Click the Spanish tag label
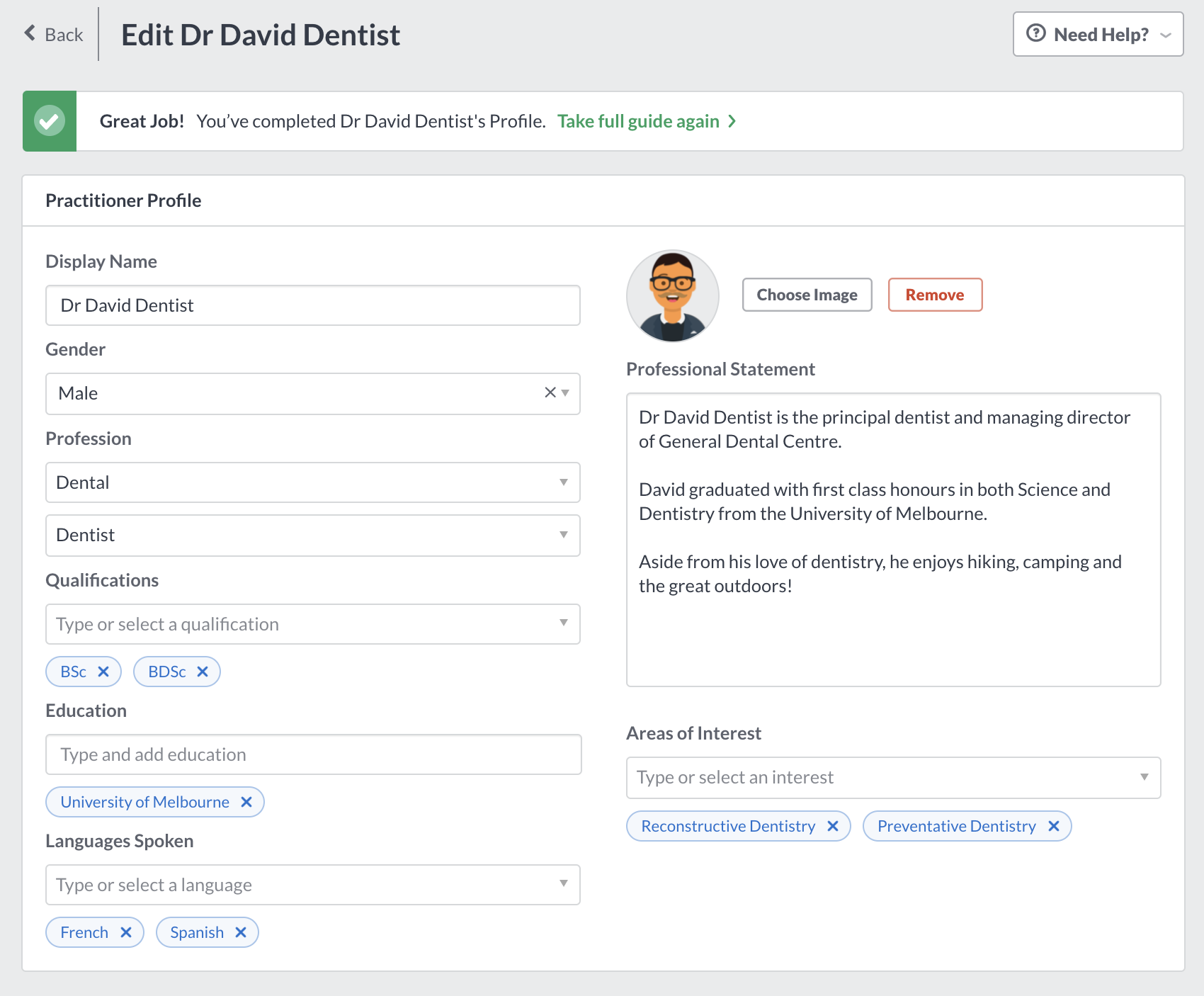The width and height of the screenshot is (1204, 996). tap(197, 932)
